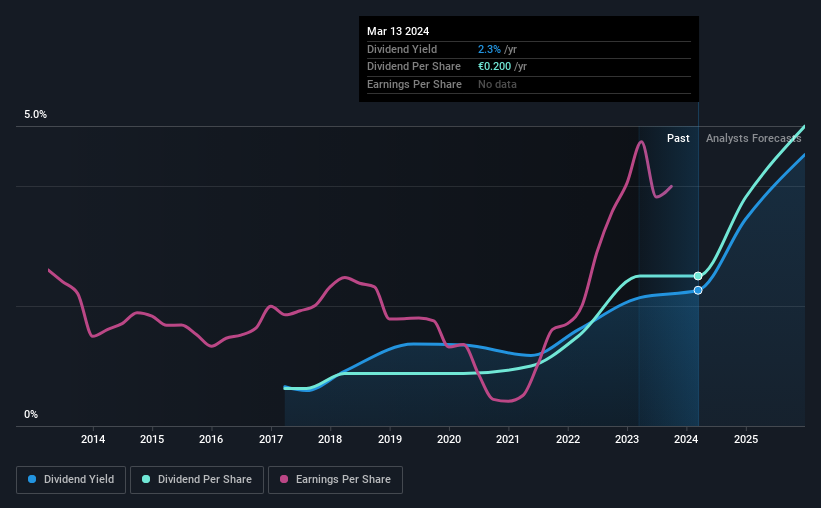Click the 2020 x-axis year label
Screen dimensions: 821x508
(x=449, y=439)
